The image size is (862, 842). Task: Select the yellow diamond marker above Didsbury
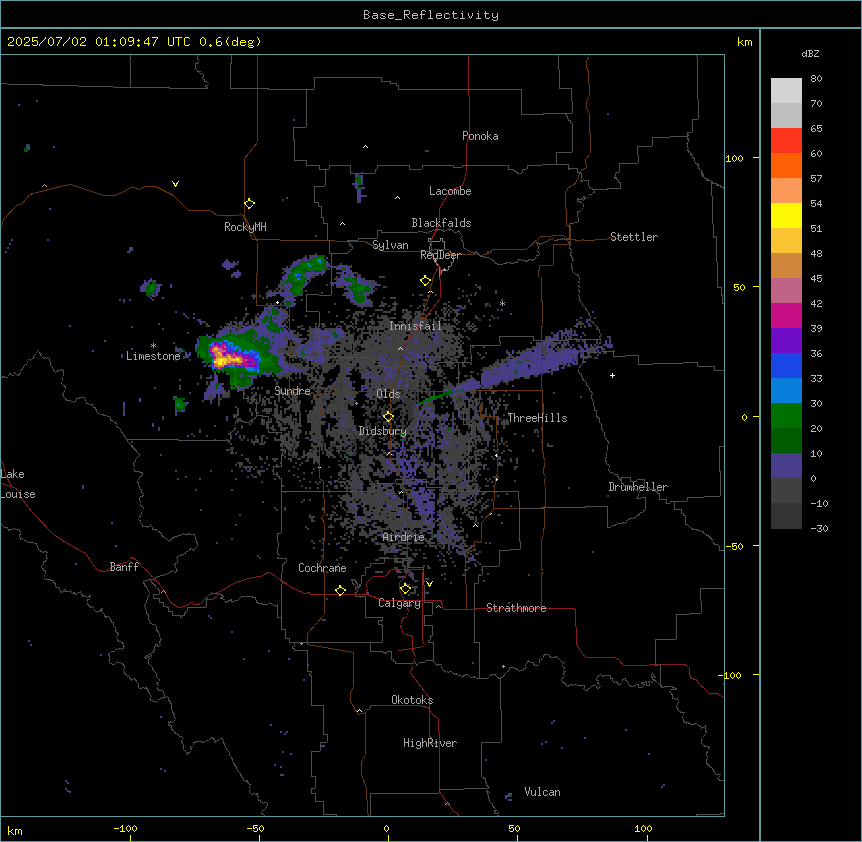[389, 417]
